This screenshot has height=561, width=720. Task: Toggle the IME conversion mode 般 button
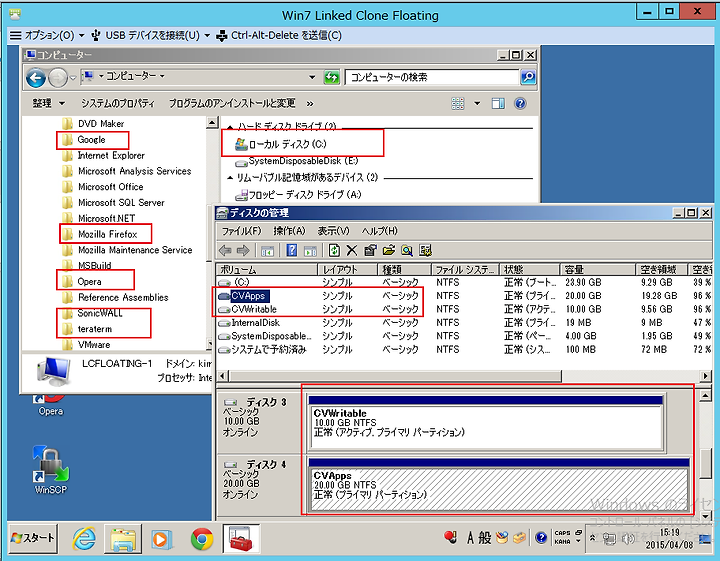pos(485,538)
